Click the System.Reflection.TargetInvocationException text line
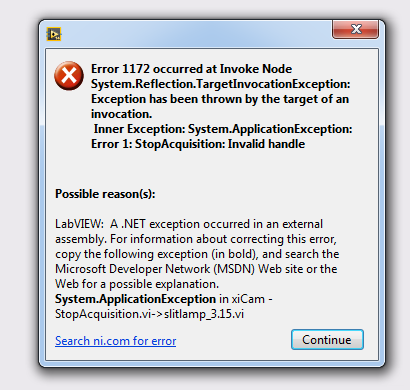This screenshot has width=410, height=390. 221,84
